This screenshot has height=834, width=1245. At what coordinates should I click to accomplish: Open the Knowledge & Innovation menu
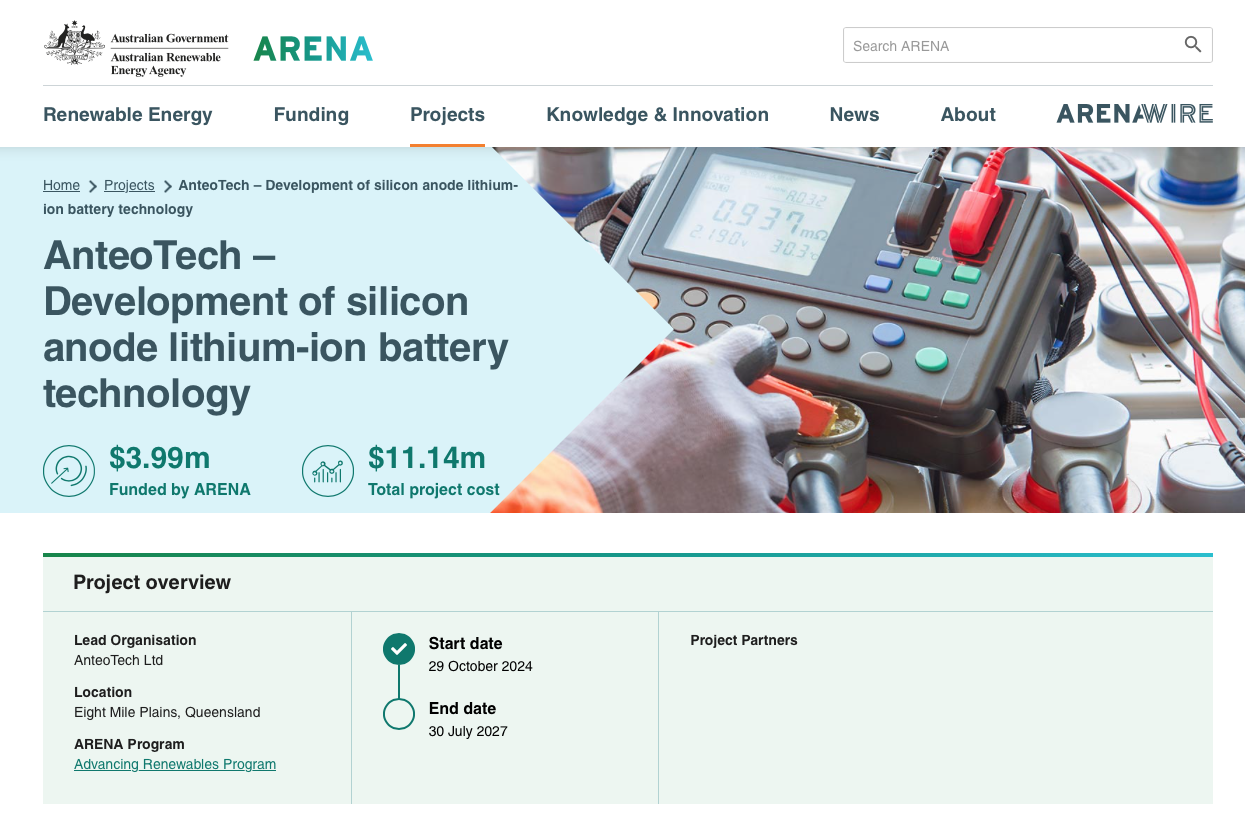pyautogui.click(x=657, y=115)
